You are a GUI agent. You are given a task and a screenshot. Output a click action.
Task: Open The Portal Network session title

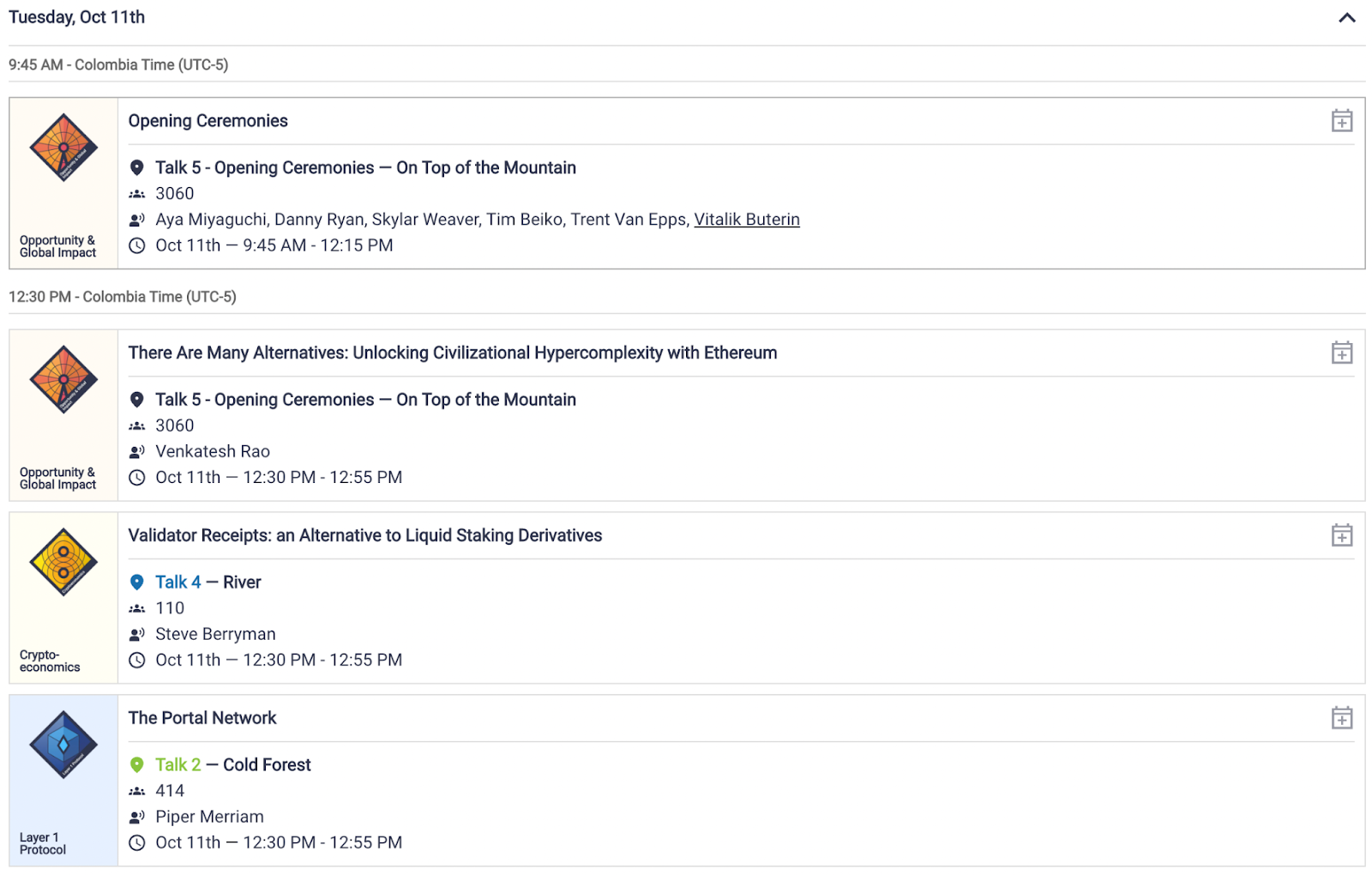point(202,718)
